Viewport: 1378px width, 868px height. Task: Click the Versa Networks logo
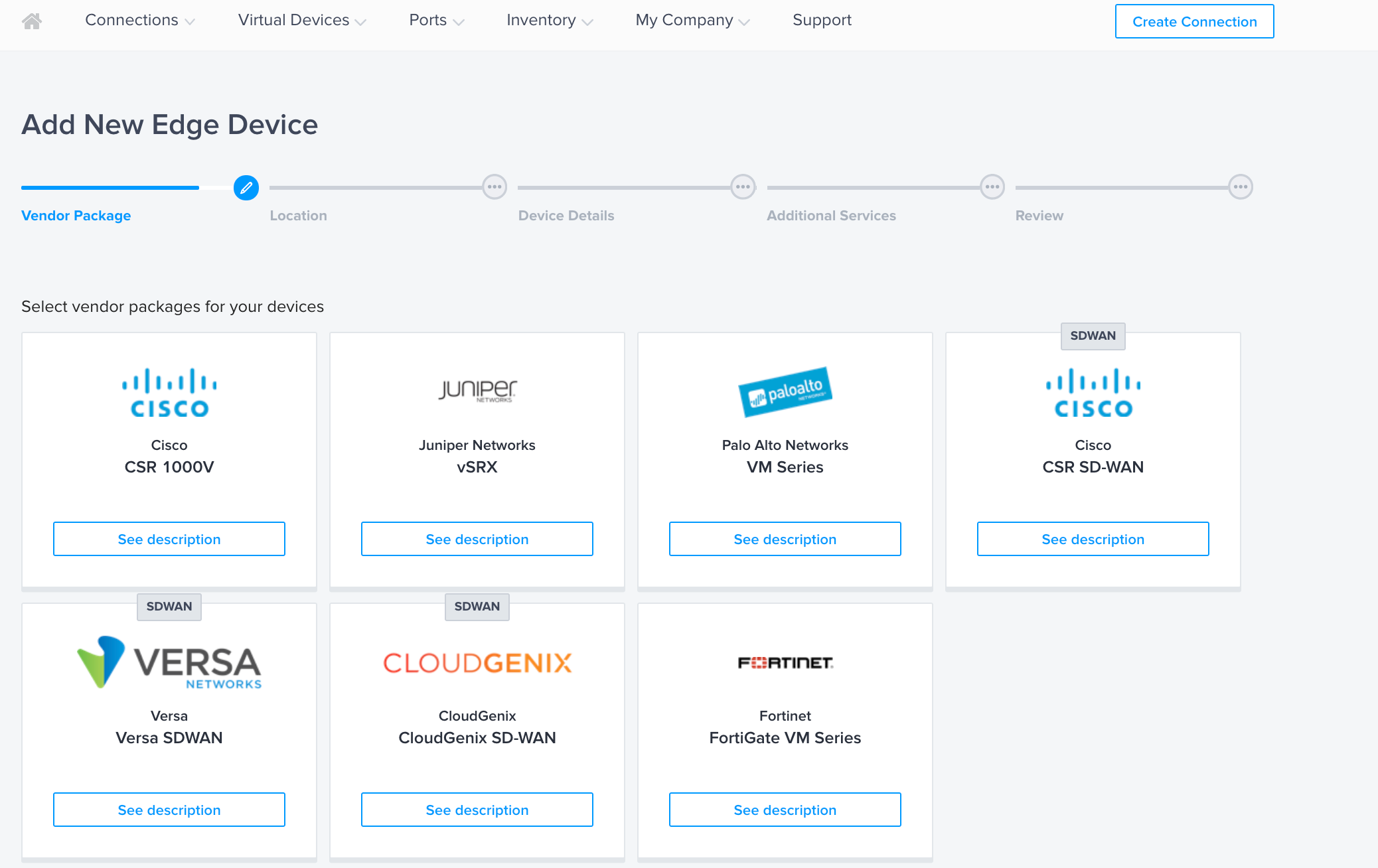click(x=169, y=662)
